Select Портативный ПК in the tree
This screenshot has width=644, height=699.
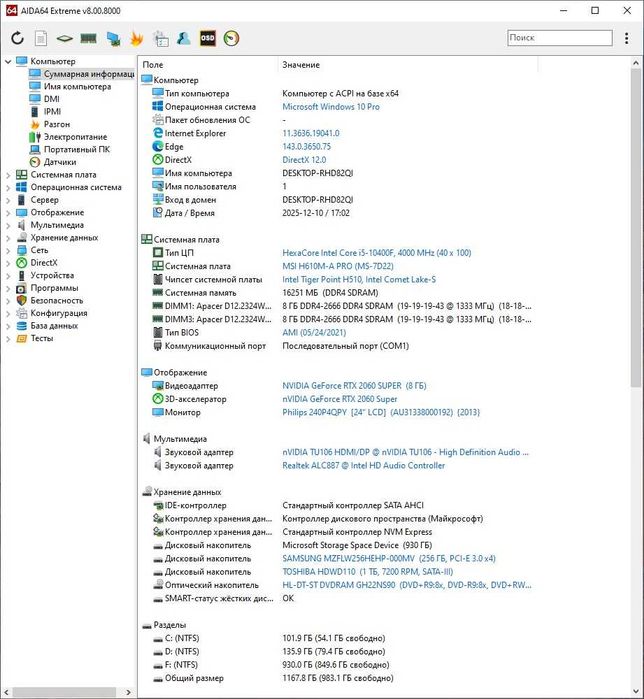pyautogui.click(x=77, y=149)
